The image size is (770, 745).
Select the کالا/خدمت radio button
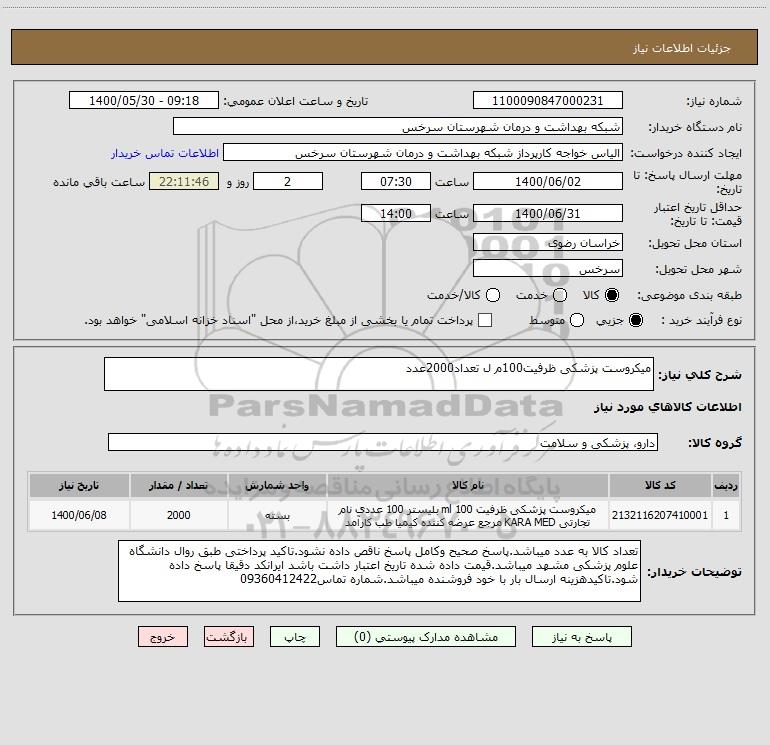point(493,295)
